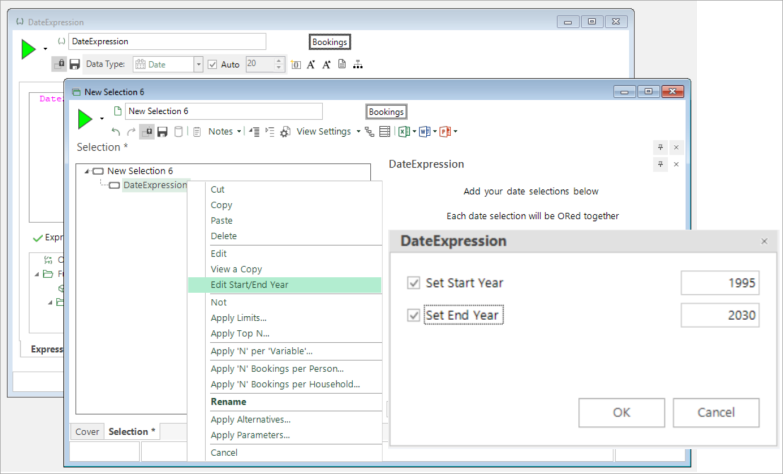The height and width of the screenshot is (474, 783).
Task: Export selection to PowerPoint via toolbar icon
Action: click(x=446, y=131)
